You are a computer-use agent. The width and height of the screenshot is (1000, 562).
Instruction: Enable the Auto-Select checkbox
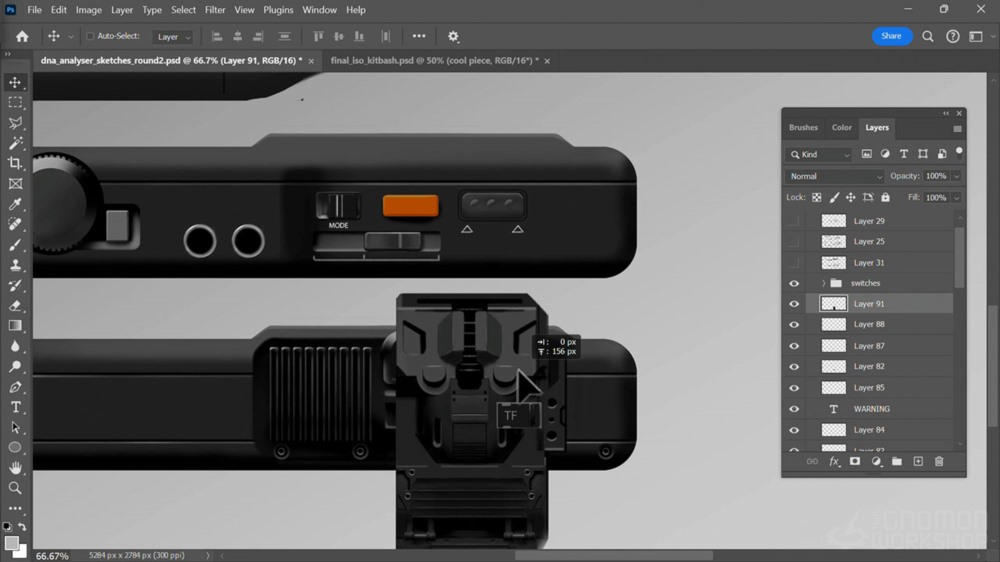90,36
